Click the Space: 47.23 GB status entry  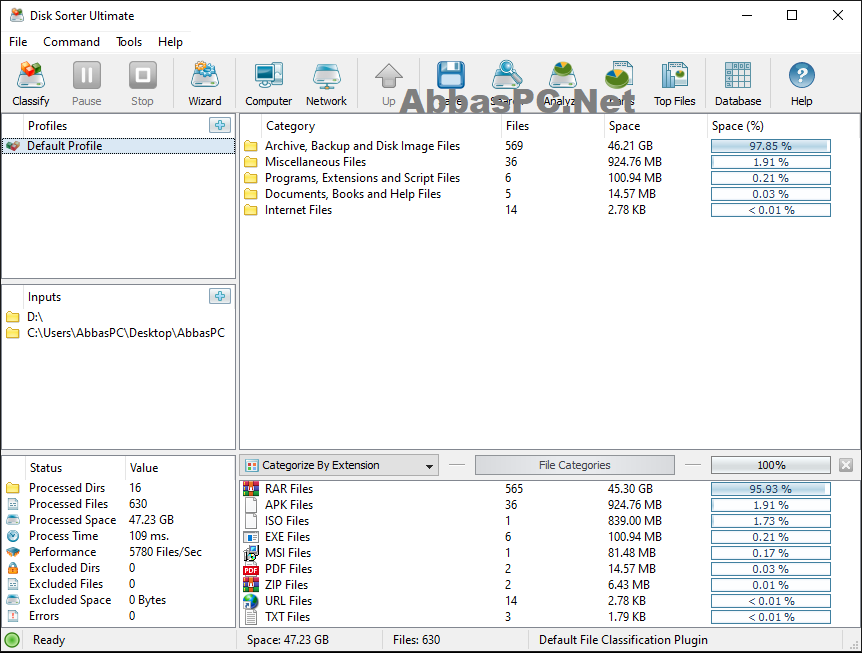click(x=288, y=640)
